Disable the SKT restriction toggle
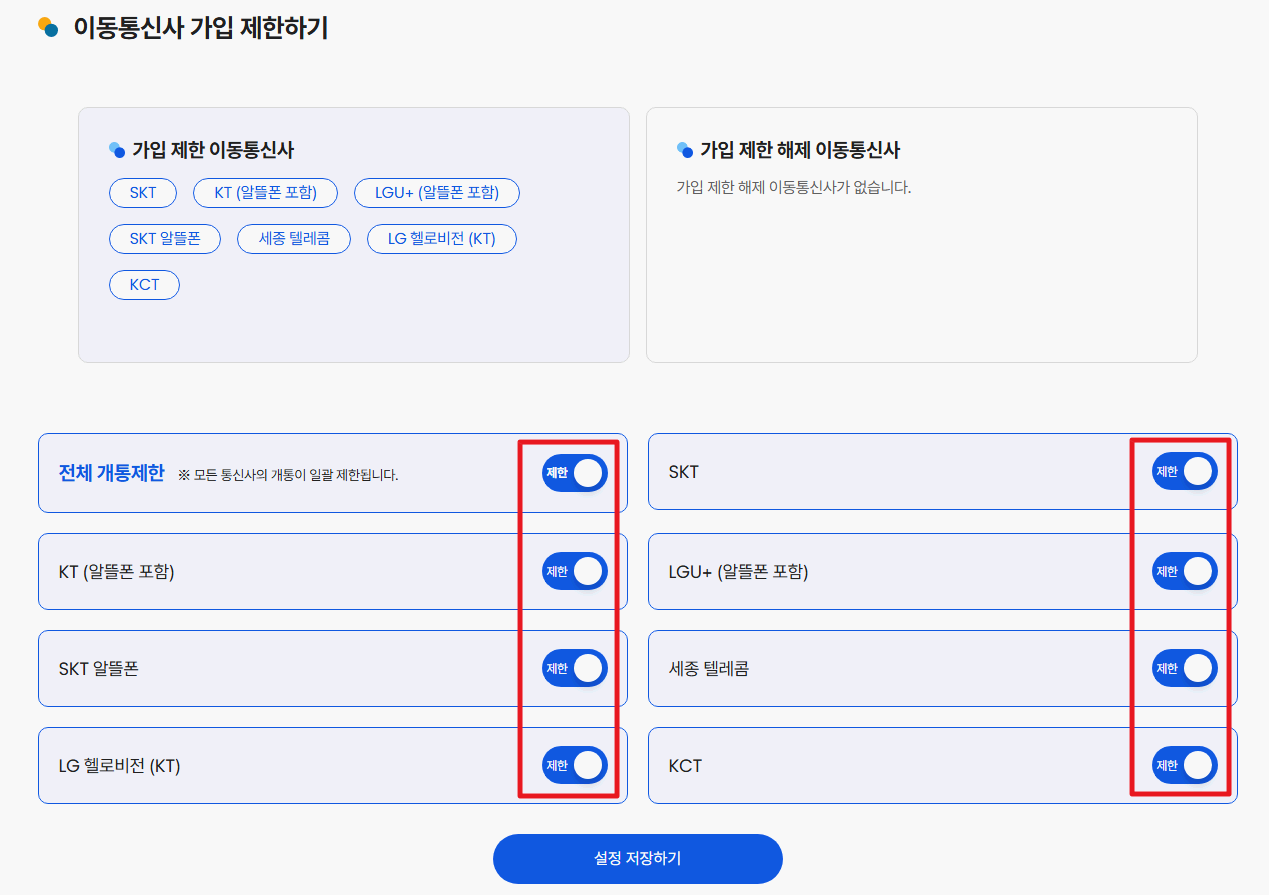Image resolution: width=1269 pixels, height=895 pixels. pyautogui.click(x=1184, y=471)
